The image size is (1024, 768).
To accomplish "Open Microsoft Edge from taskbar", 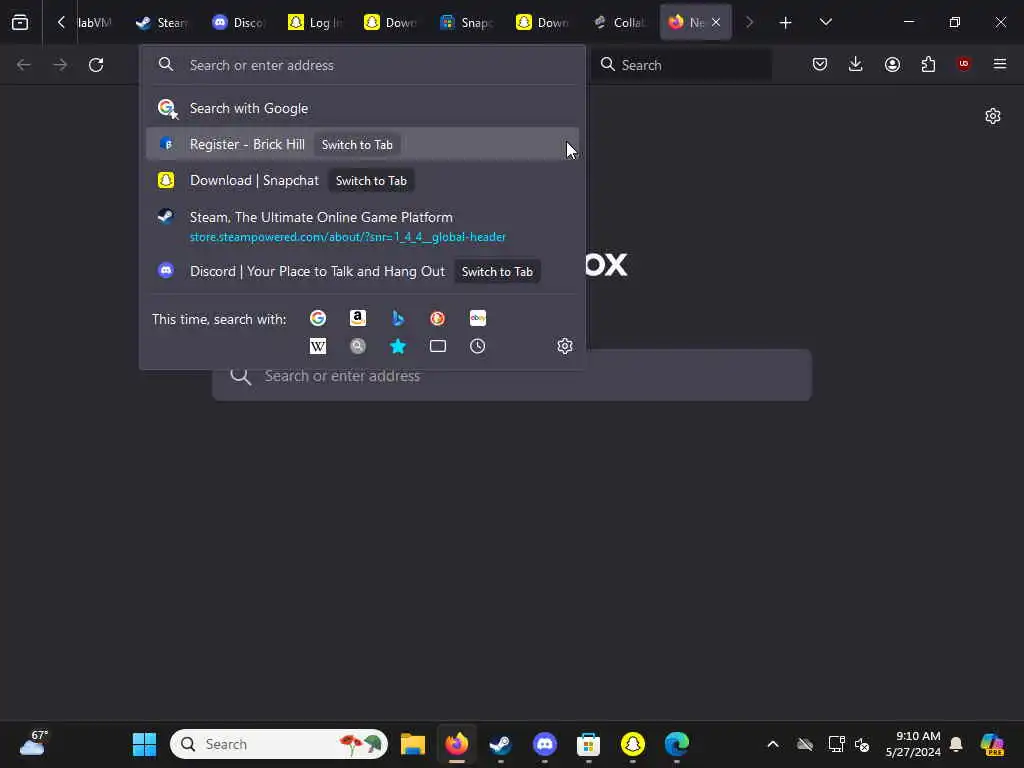I will click(677, 744).
